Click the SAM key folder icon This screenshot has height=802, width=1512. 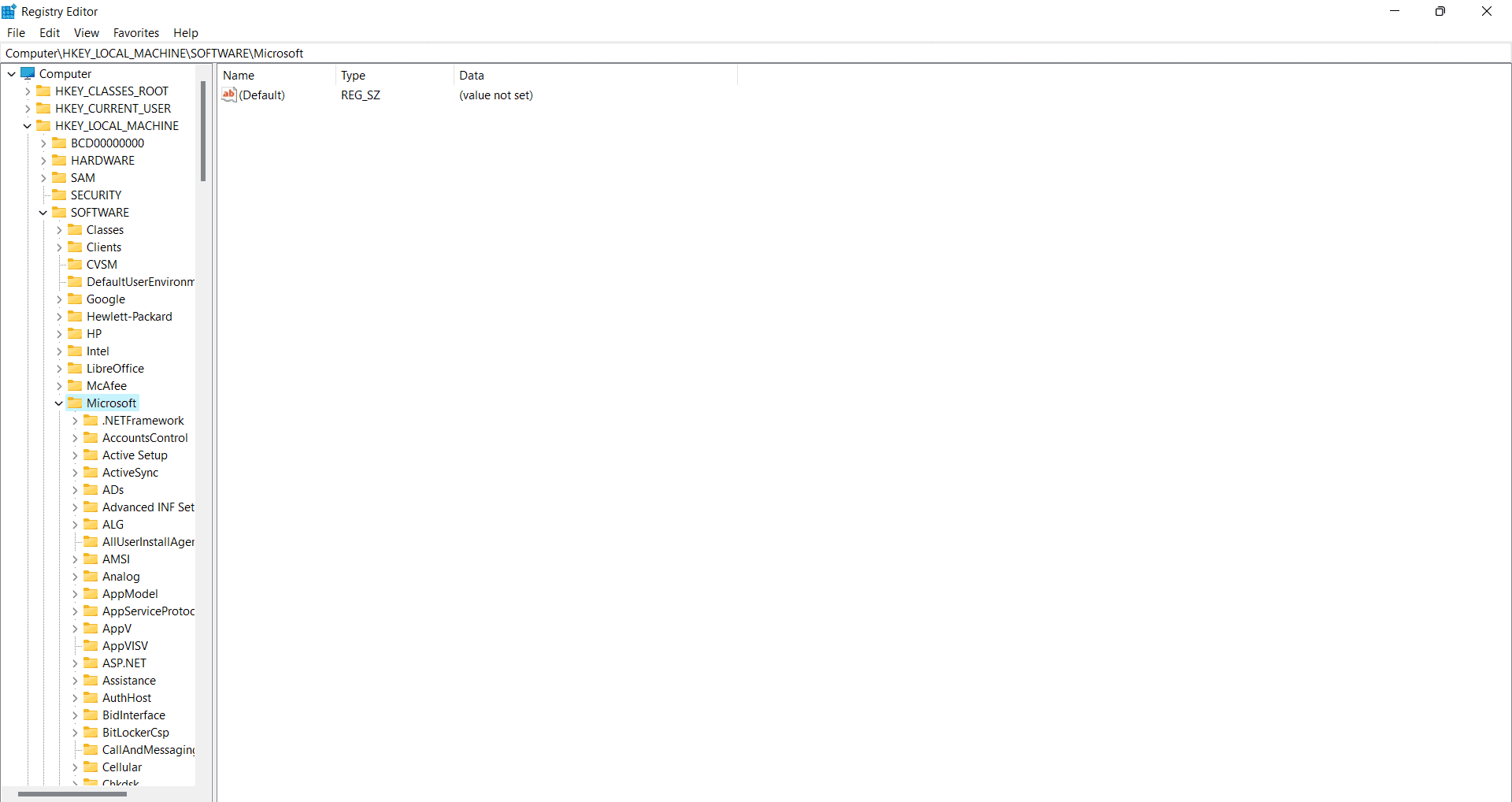(x=59, y=177)
